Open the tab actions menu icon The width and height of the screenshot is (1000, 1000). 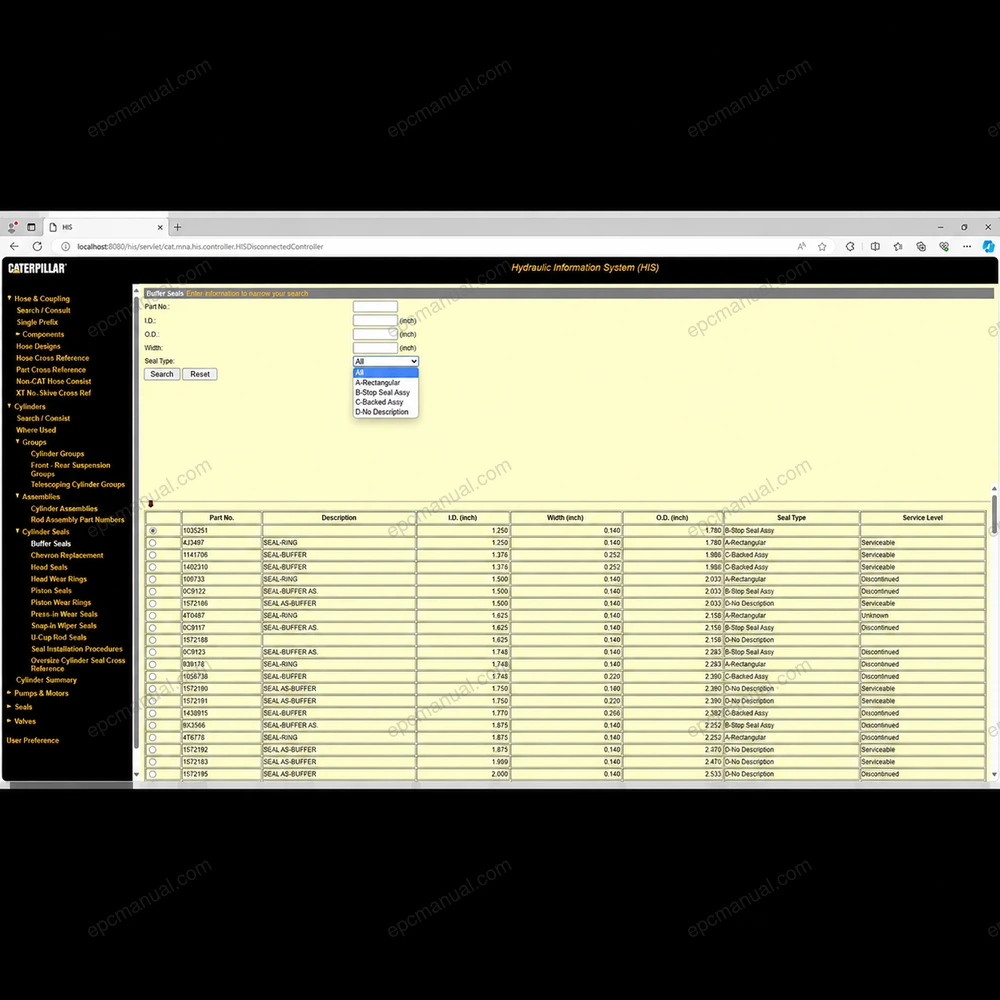tap(31, 227)
